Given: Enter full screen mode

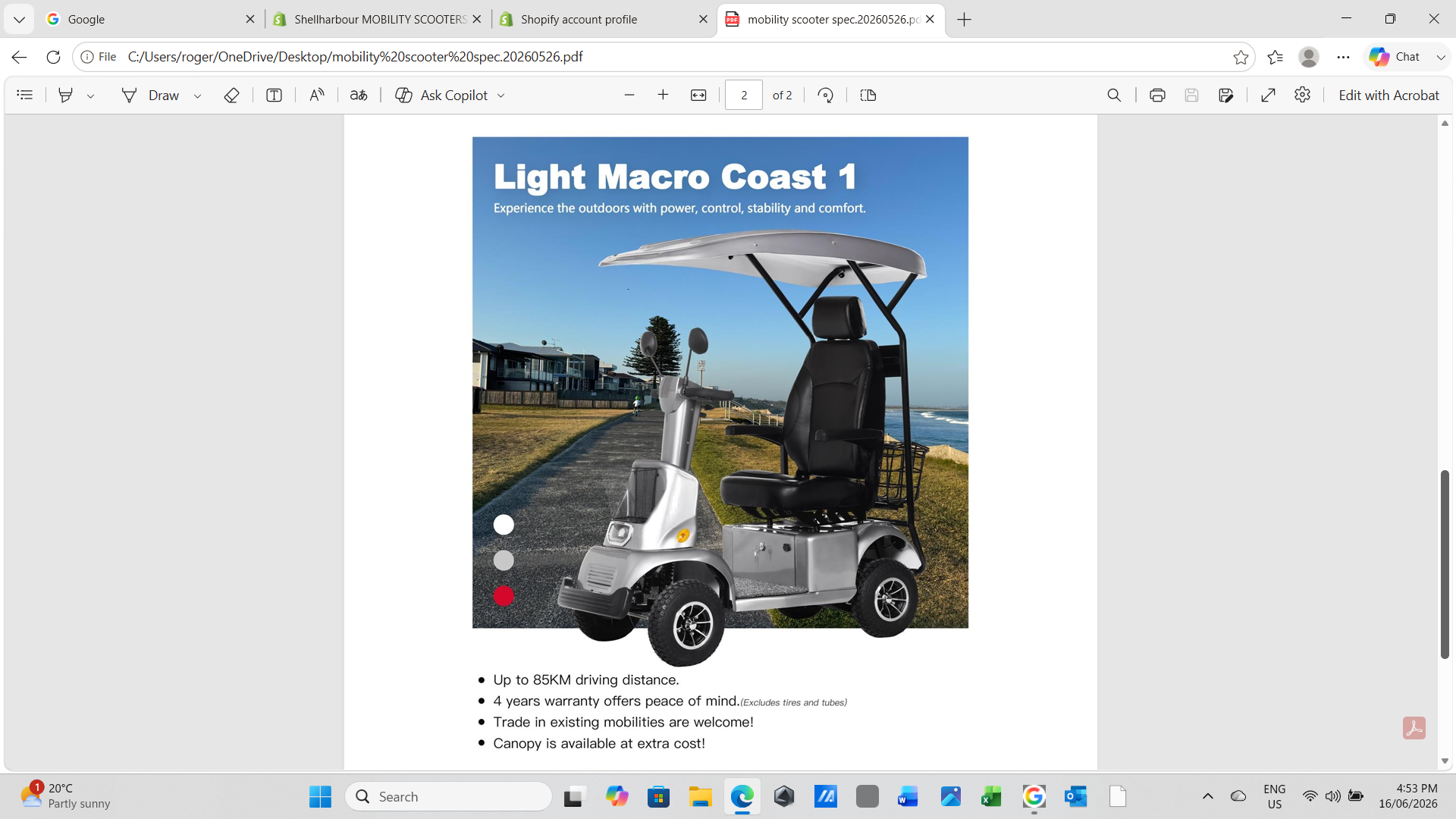Looking at the screenshot, I should point(1268,95).
